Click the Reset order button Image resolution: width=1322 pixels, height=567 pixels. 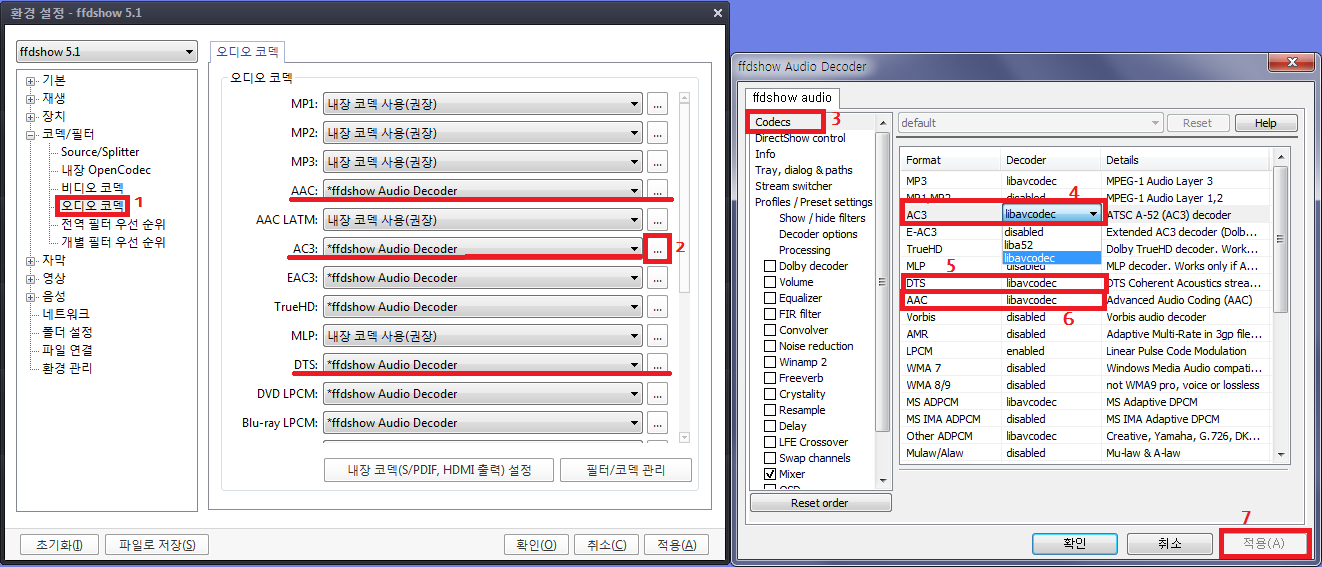[819, 503]
